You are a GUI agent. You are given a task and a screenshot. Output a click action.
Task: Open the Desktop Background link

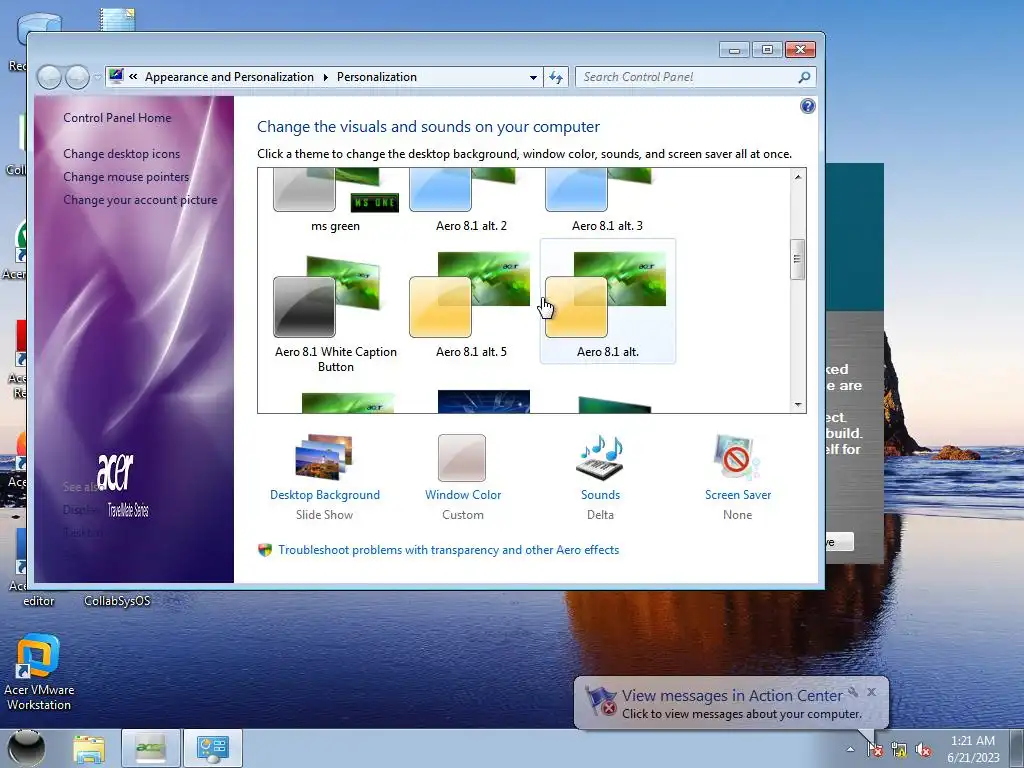[325, 495]
